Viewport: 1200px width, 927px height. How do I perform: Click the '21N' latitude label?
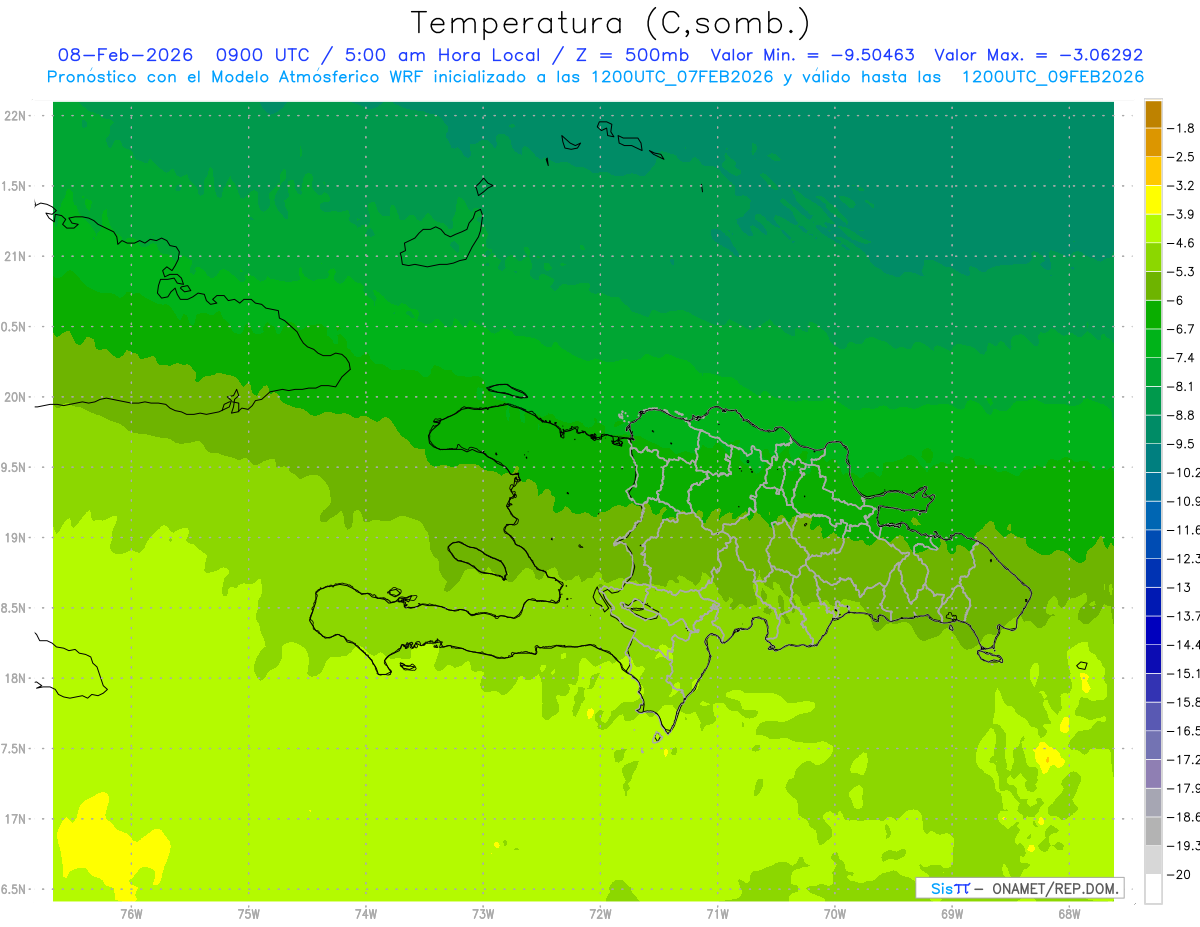(x=15, y=257)
